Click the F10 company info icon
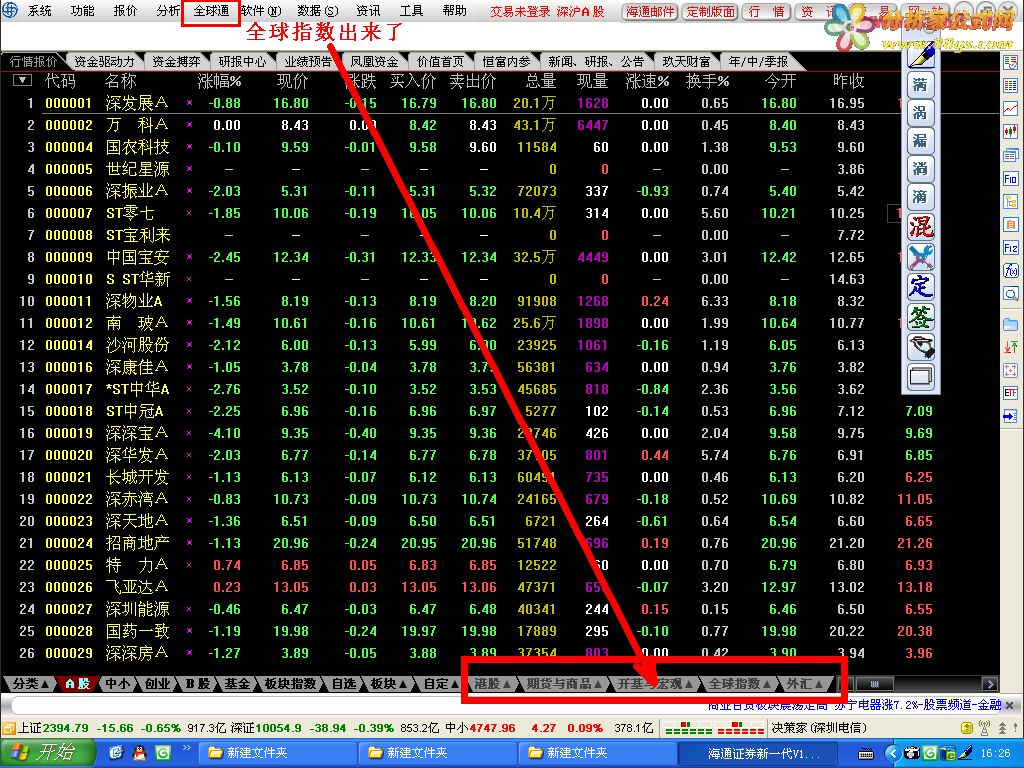The width and height of the screenshot is (1024, 768). pyautogui.click(x=1010, y=178)
